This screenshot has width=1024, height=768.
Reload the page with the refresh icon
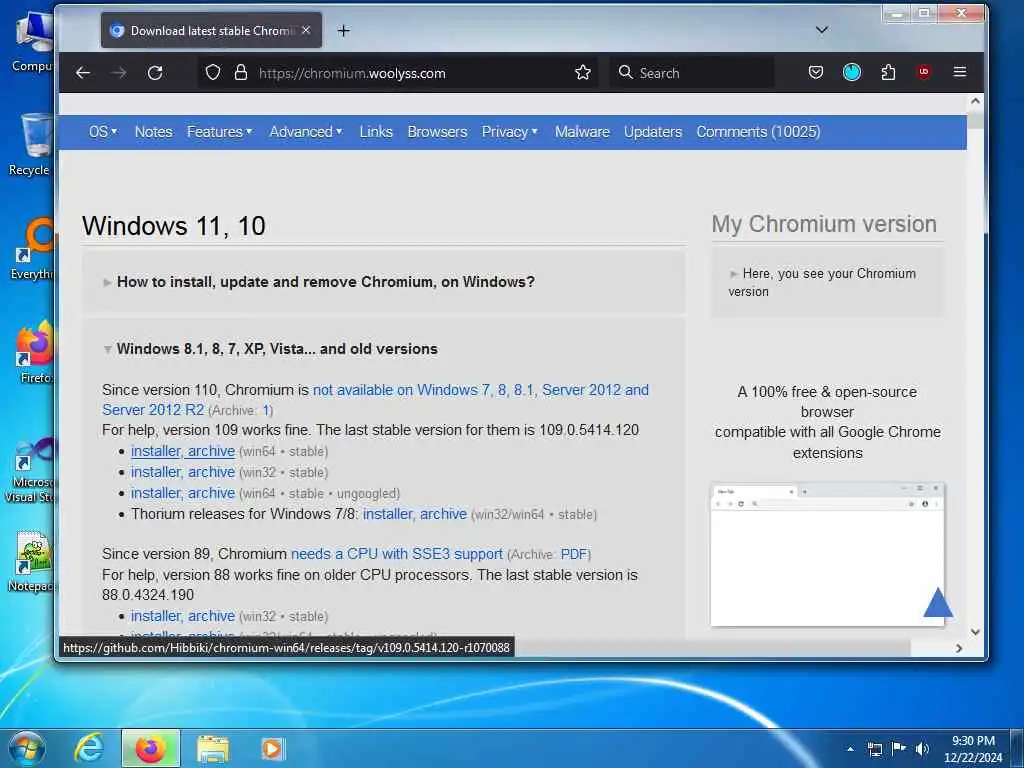(155, 72)
